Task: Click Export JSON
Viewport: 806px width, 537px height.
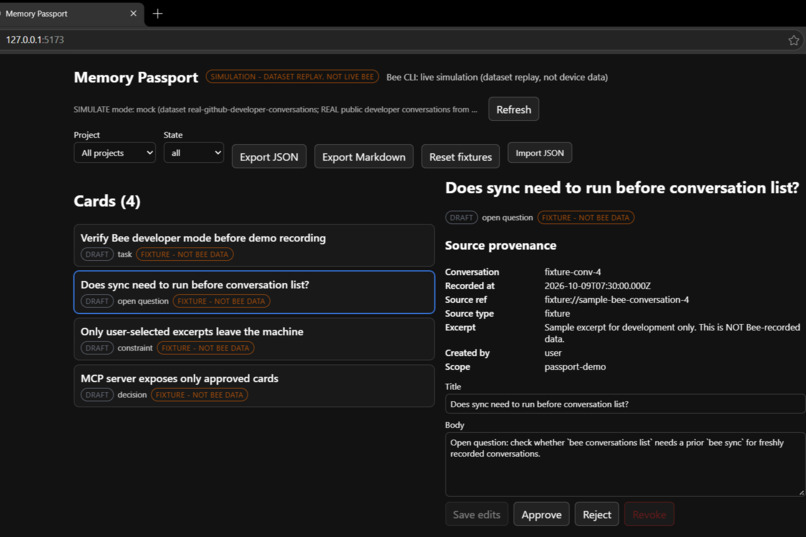Action: (x=269, y=157)
